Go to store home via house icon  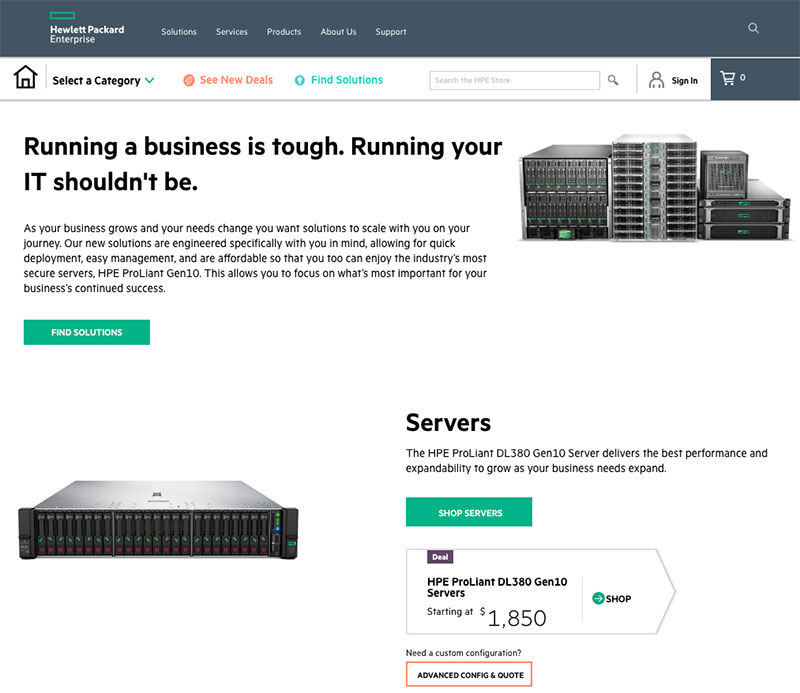click(26, 77)
